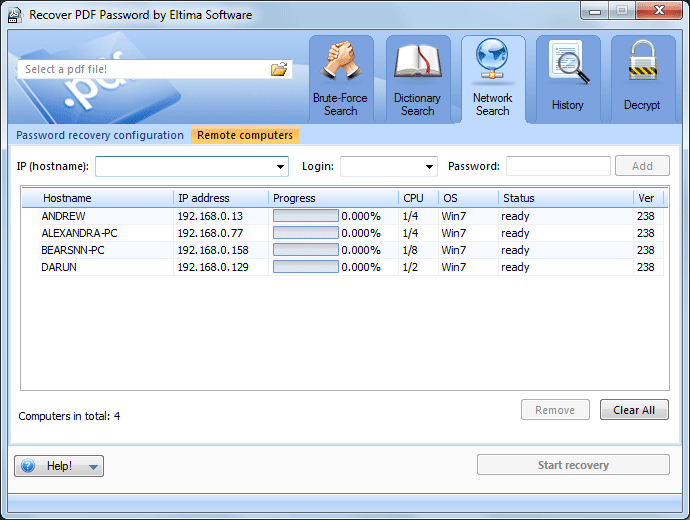Close the Recover PDF Password window
The width and height of the screenshot is (690, 520).
click(x=659, y=11)
